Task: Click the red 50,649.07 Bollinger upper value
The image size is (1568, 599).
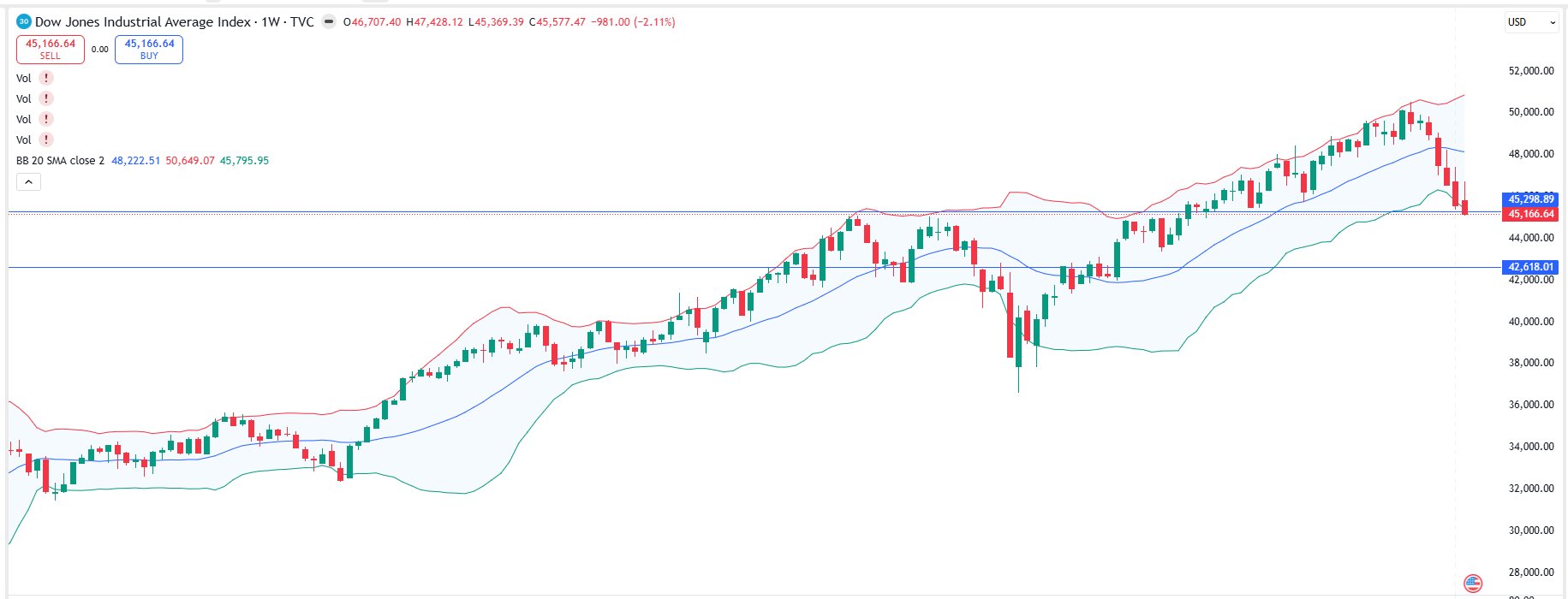Action: coord(190,160)
